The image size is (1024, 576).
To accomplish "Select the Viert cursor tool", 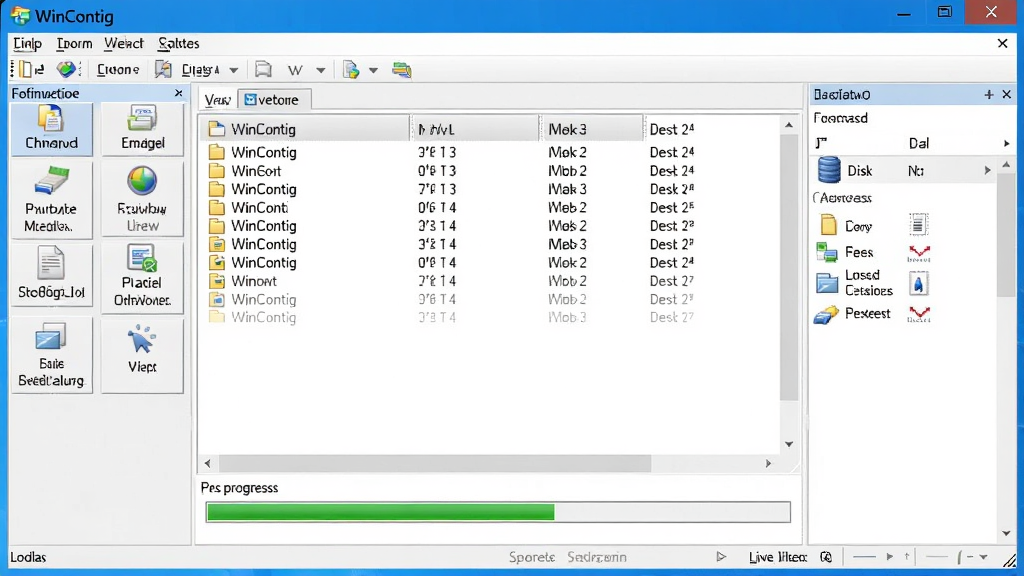I will [142, 356].
